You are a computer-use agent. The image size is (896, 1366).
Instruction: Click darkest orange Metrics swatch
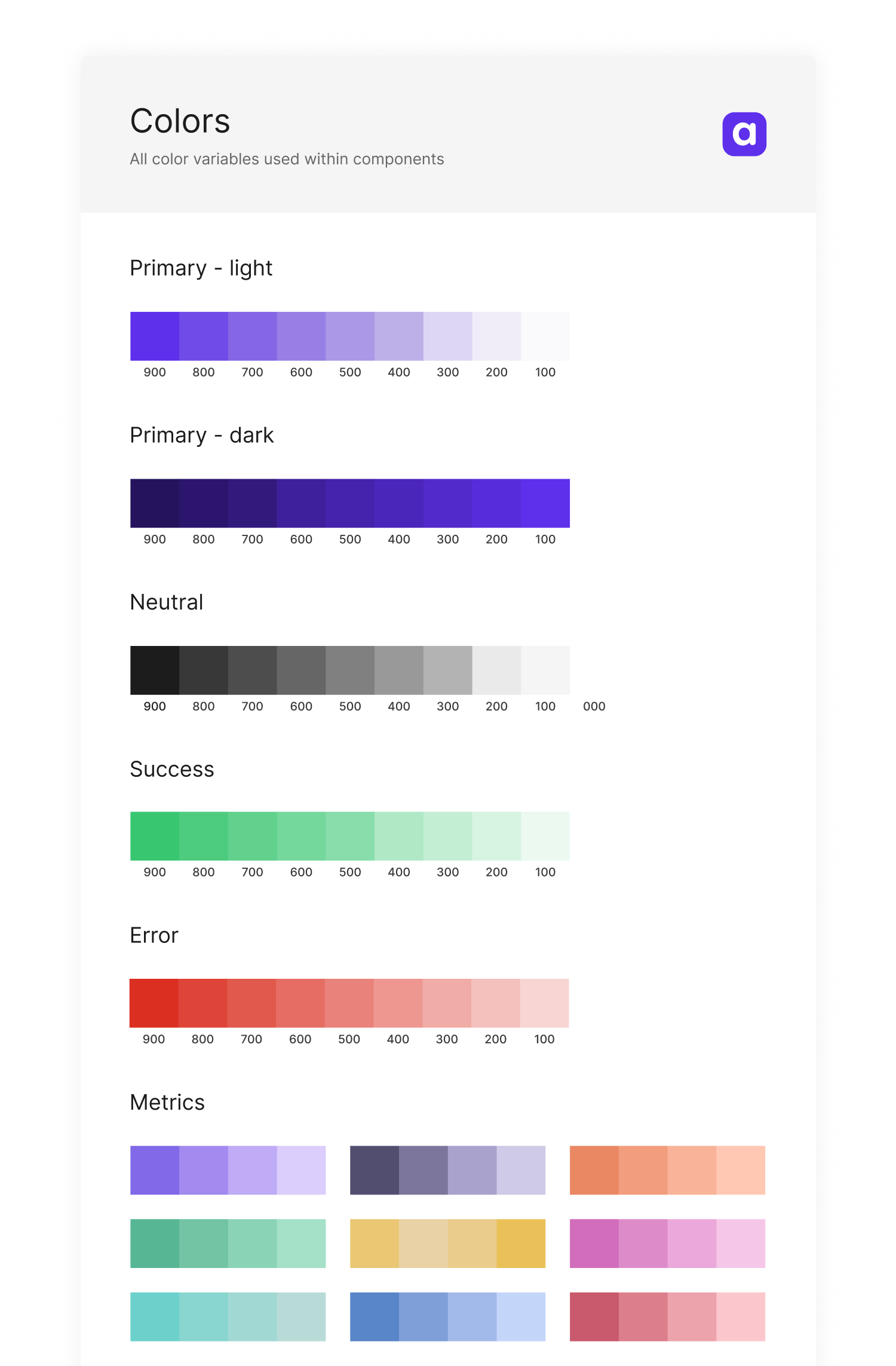tap(594, 1170)
